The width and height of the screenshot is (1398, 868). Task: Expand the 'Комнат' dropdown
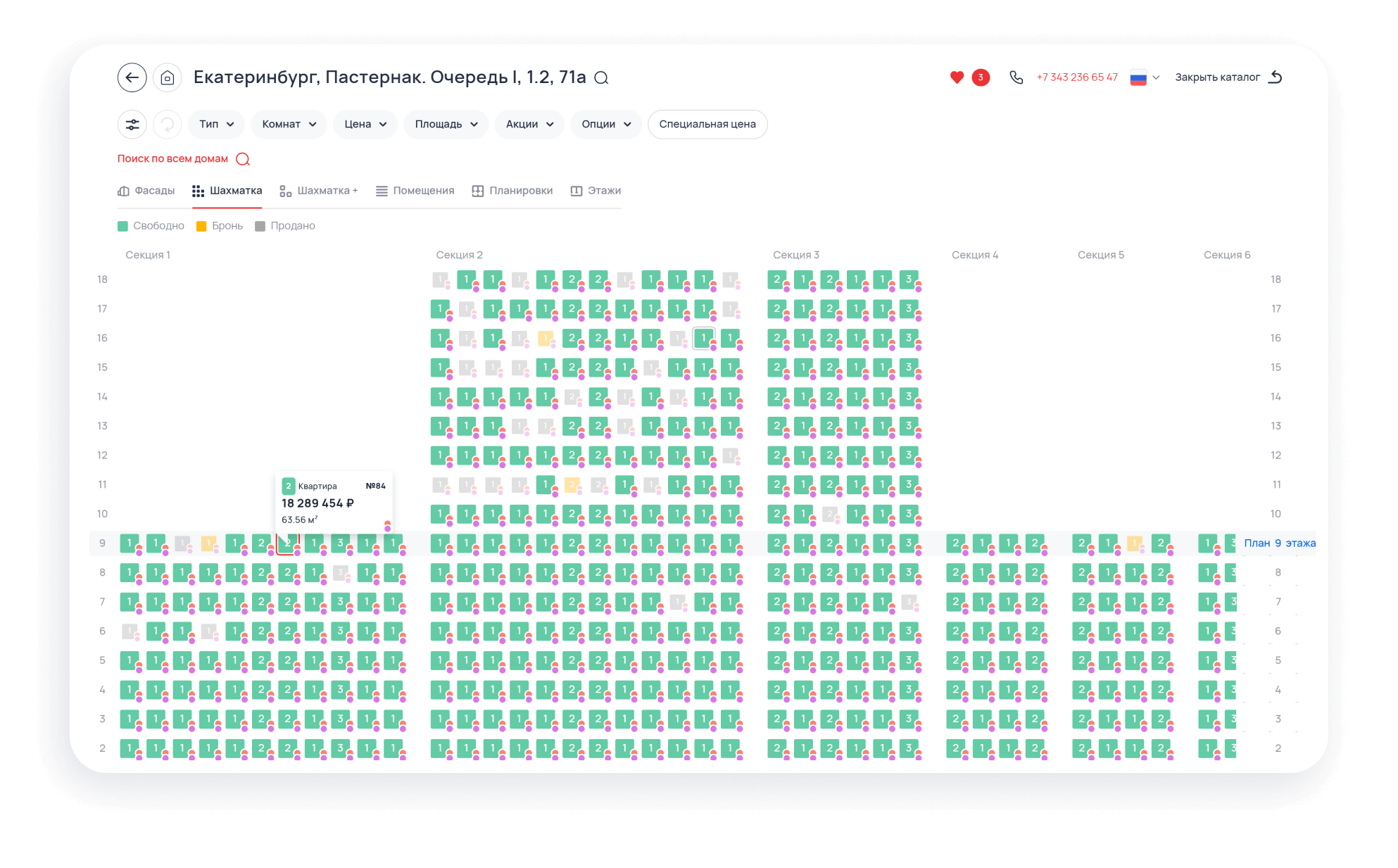[x=289, y=125]
